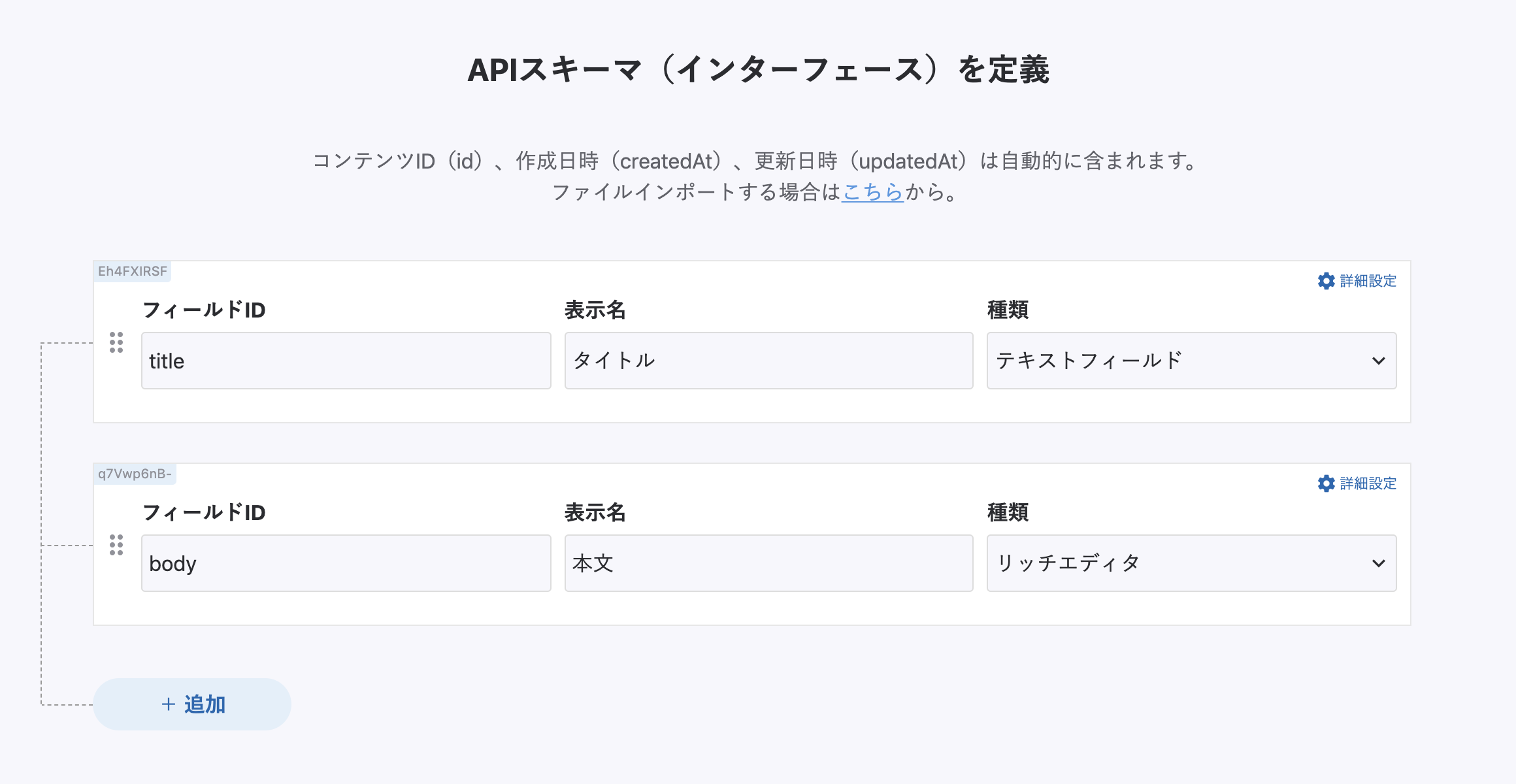Focus the field ID input containing "title"

coord(346,361)
